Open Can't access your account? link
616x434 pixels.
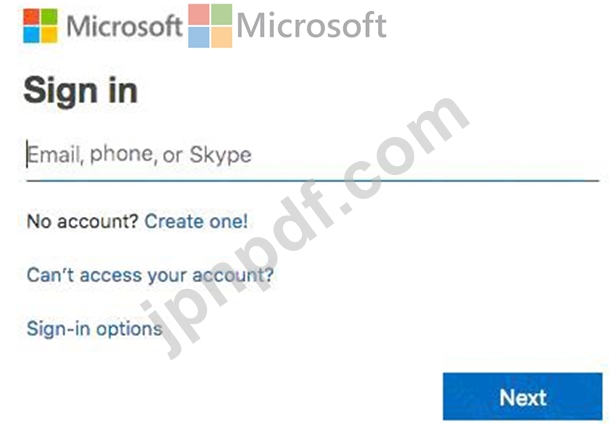150,275
